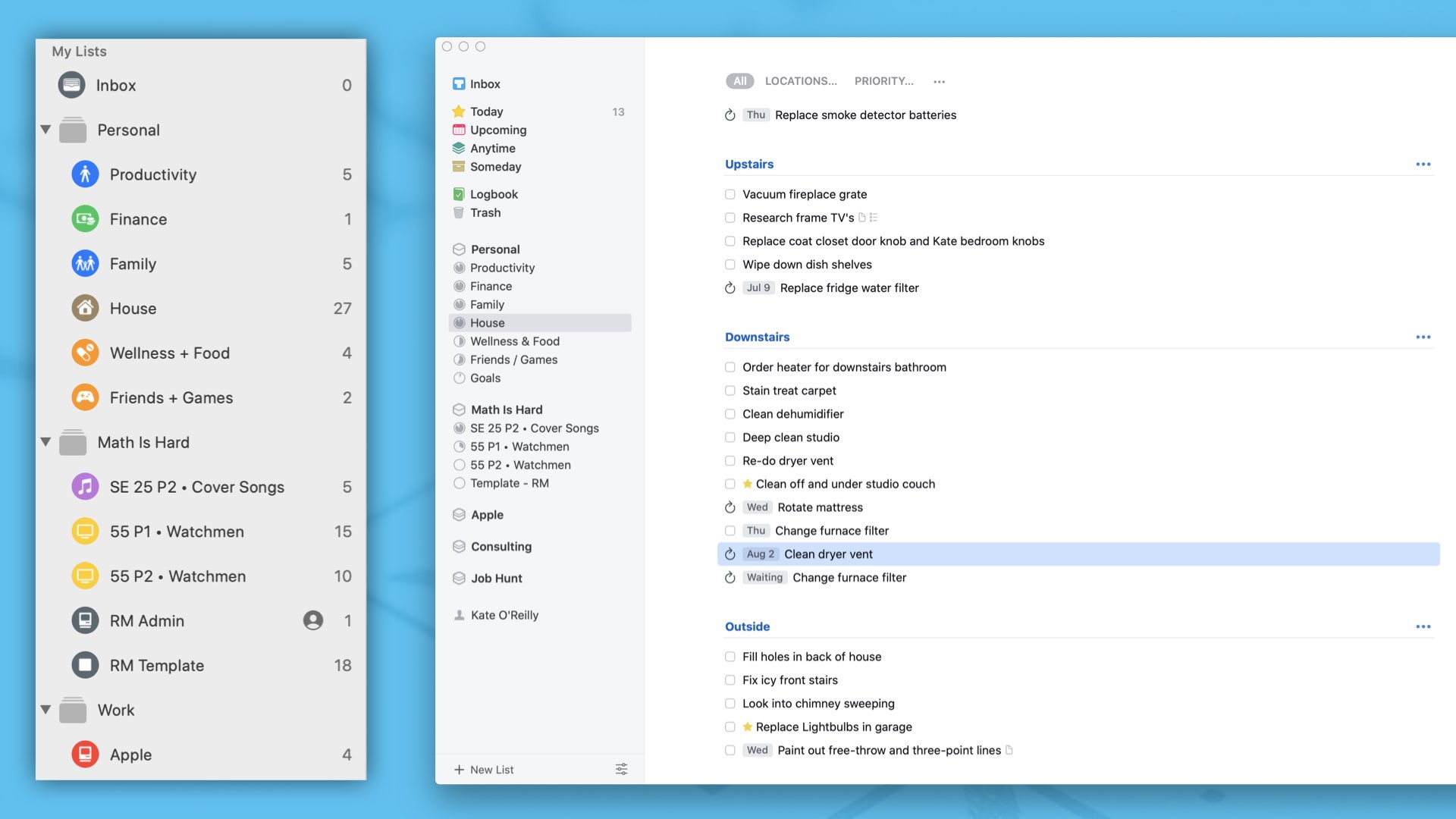Viewport: 1456px width, 819px height.
Task: Open the Job Hunt area
Action: pyautogui.click(x=496, y=579)
